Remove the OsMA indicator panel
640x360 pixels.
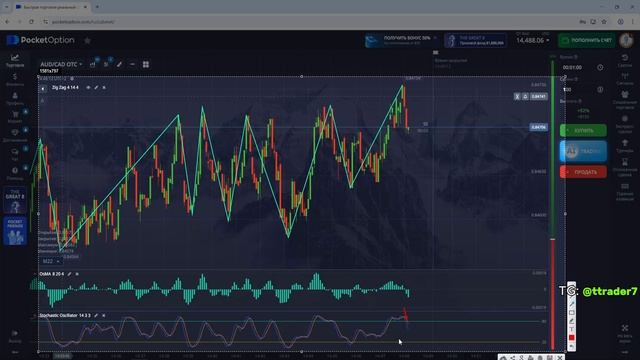pyautogui.click(x=77, y=274)
